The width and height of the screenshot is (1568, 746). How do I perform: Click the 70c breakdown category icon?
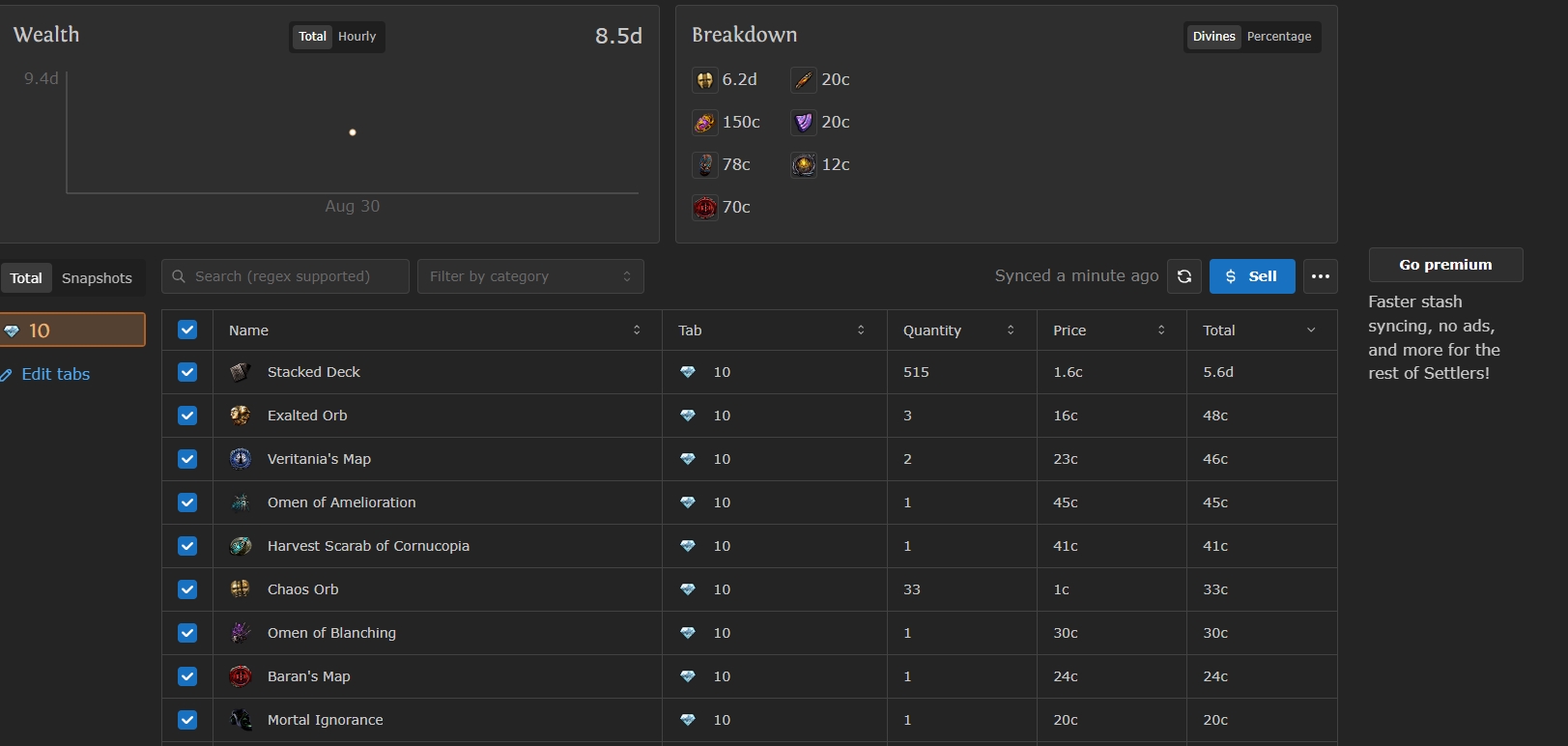point(705,208)
